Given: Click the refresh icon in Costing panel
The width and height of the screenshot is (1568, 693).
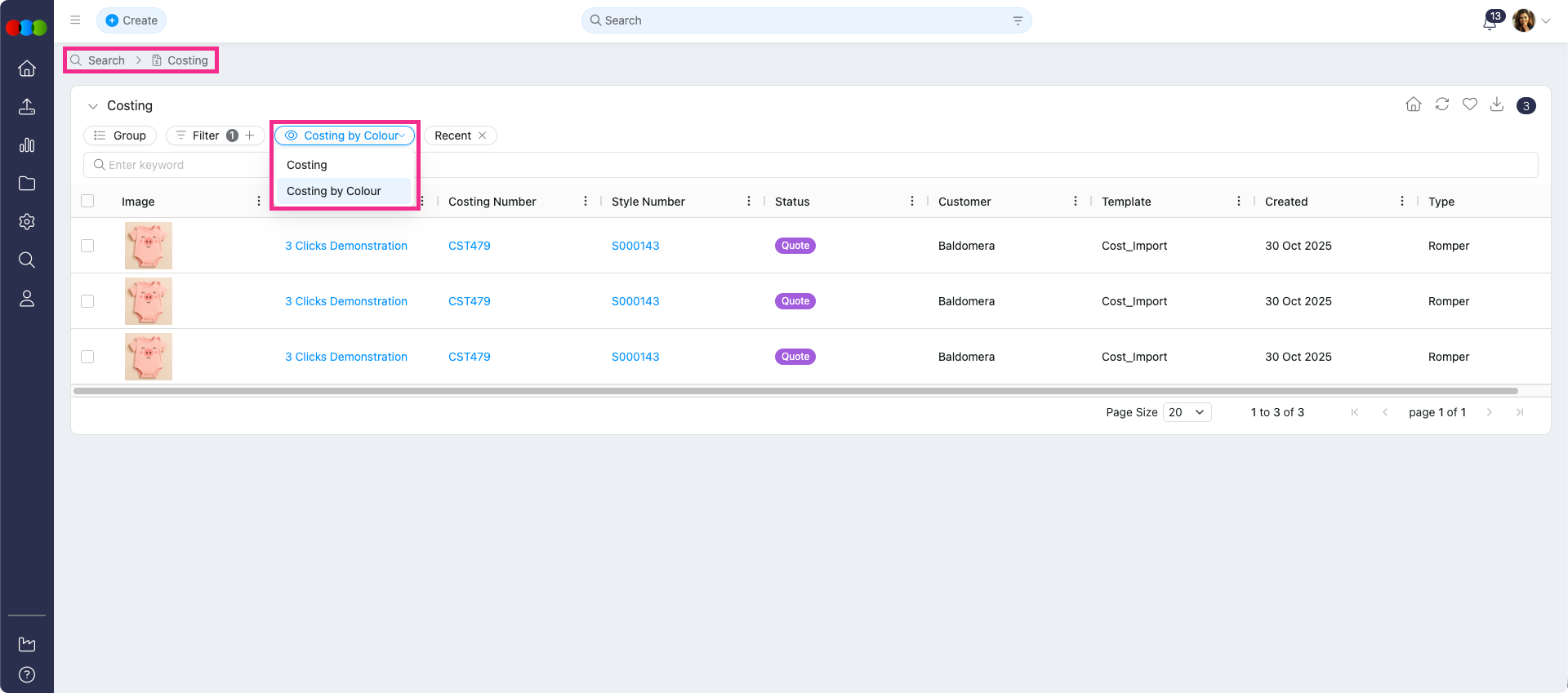Looking at the screenshot, I should 1442,104.
